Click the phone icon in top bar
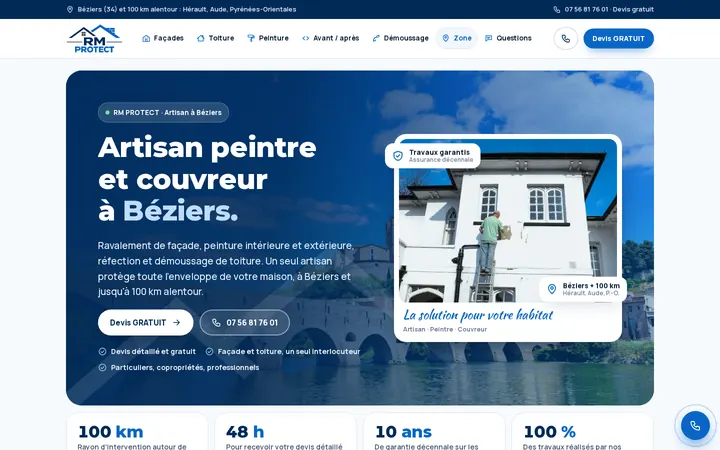This screenshot has width=720, height=450. (557, 10)
